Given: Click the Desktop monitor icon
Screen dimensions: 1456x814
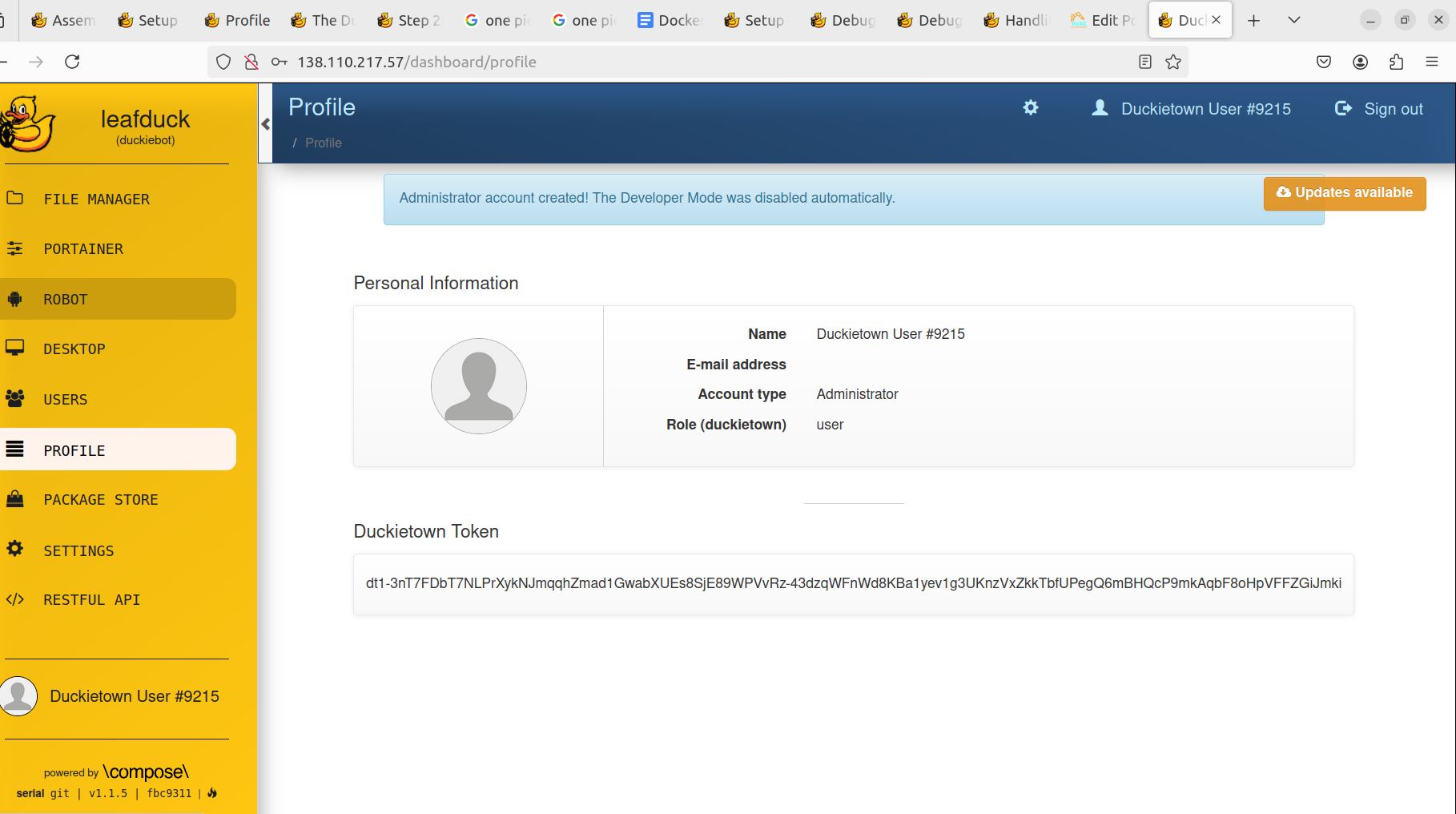Looking at the screenshot, I should tap(14, 348).
